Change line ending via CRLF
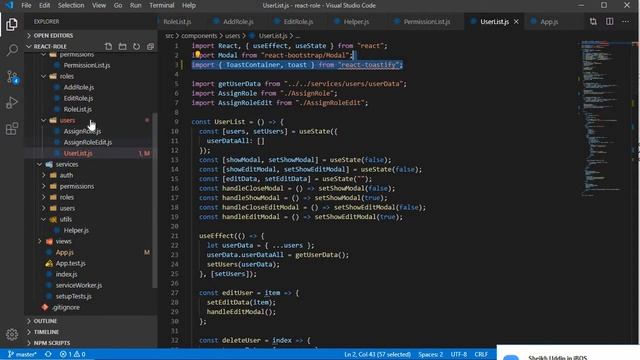 [x=481, y=354]
